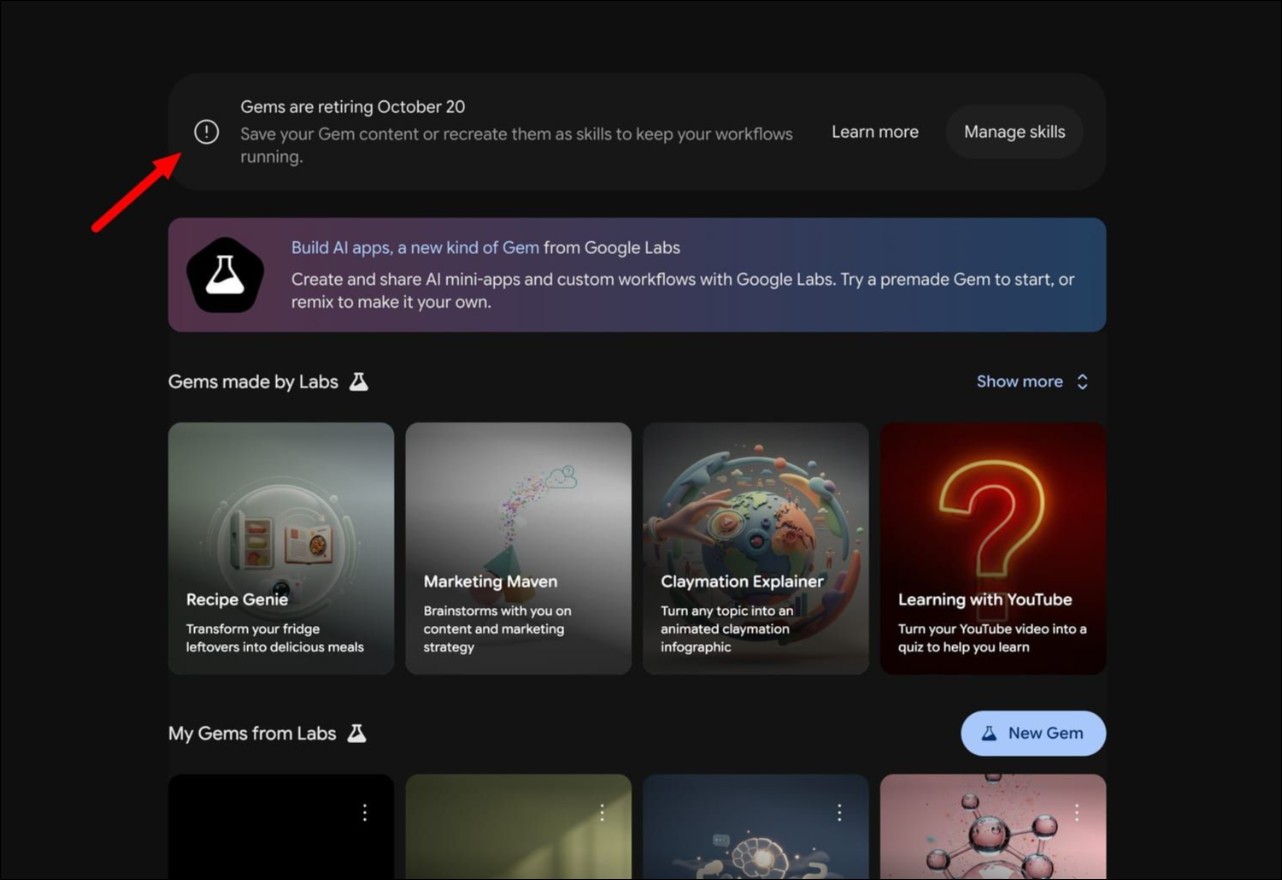The image size is (1282, 880).
Task: Open the three-dot menu on the dark blue gem card
Action: coord(839,812)
